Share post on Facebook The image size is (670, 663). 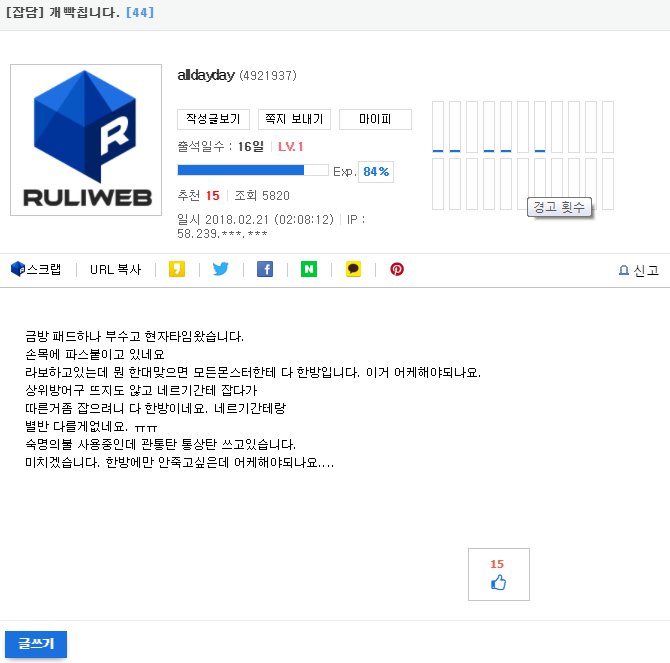coord(265,269)
